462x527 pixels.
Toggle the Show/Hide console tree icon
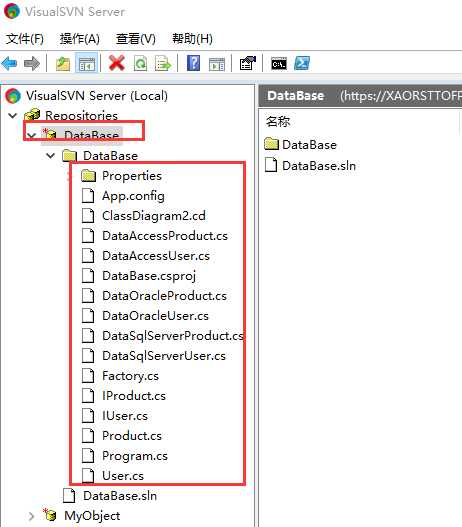(87, 63)
